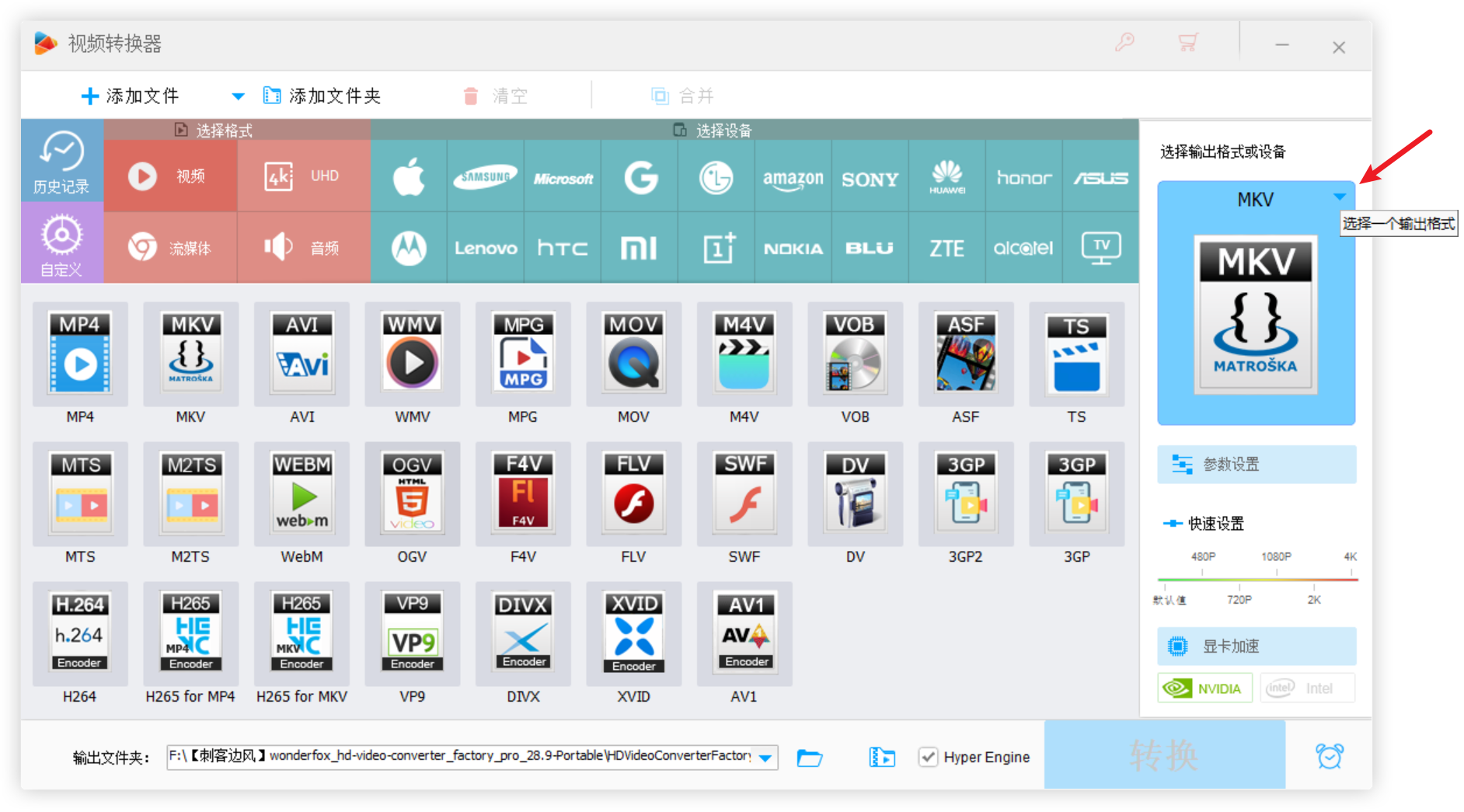Select the VOB DVD format
The image size is (1464, 812).
(x=856, y=354)
